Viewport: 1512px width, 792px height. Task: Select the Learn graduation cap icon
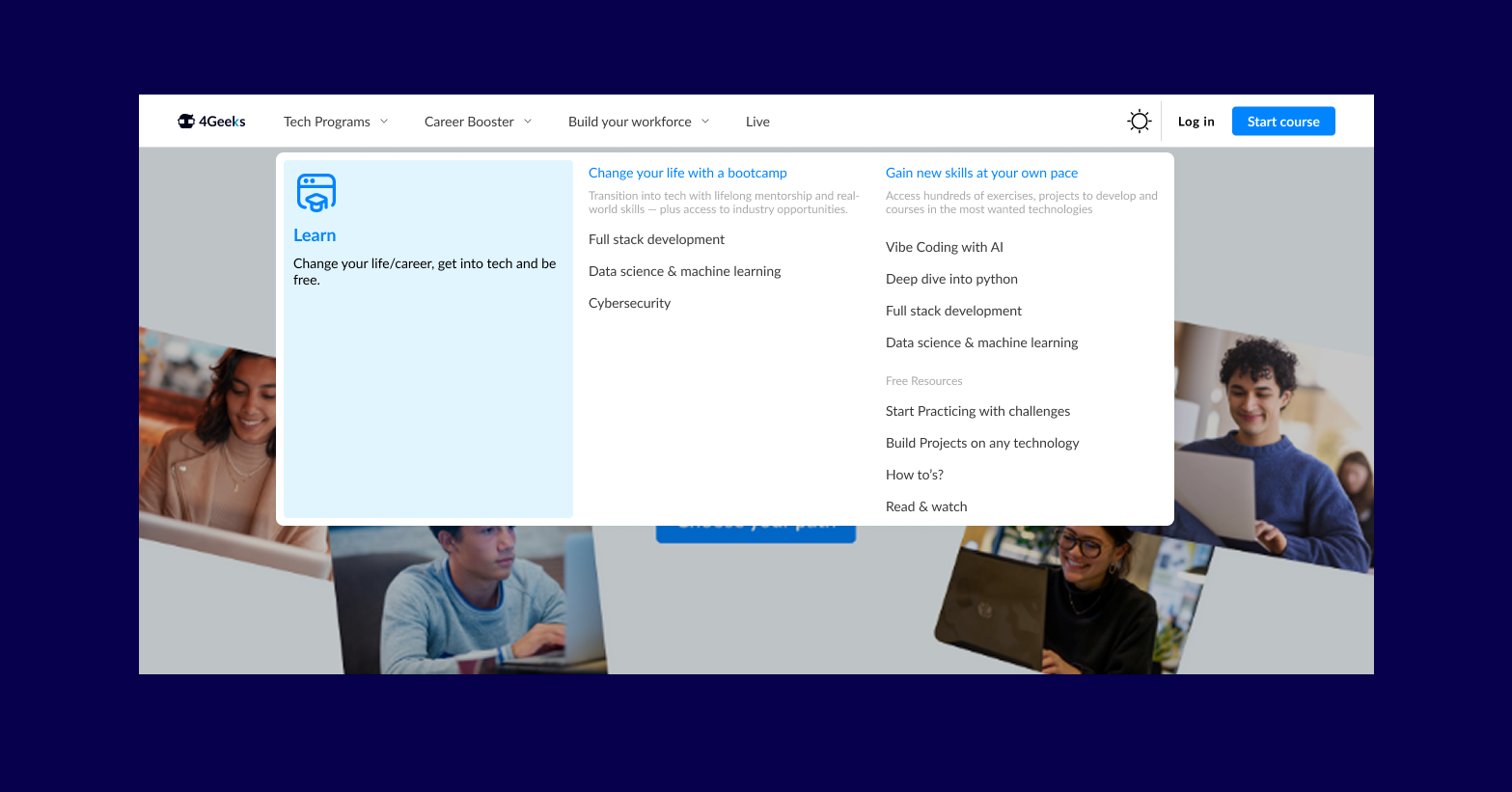click(x=316, y=193)
